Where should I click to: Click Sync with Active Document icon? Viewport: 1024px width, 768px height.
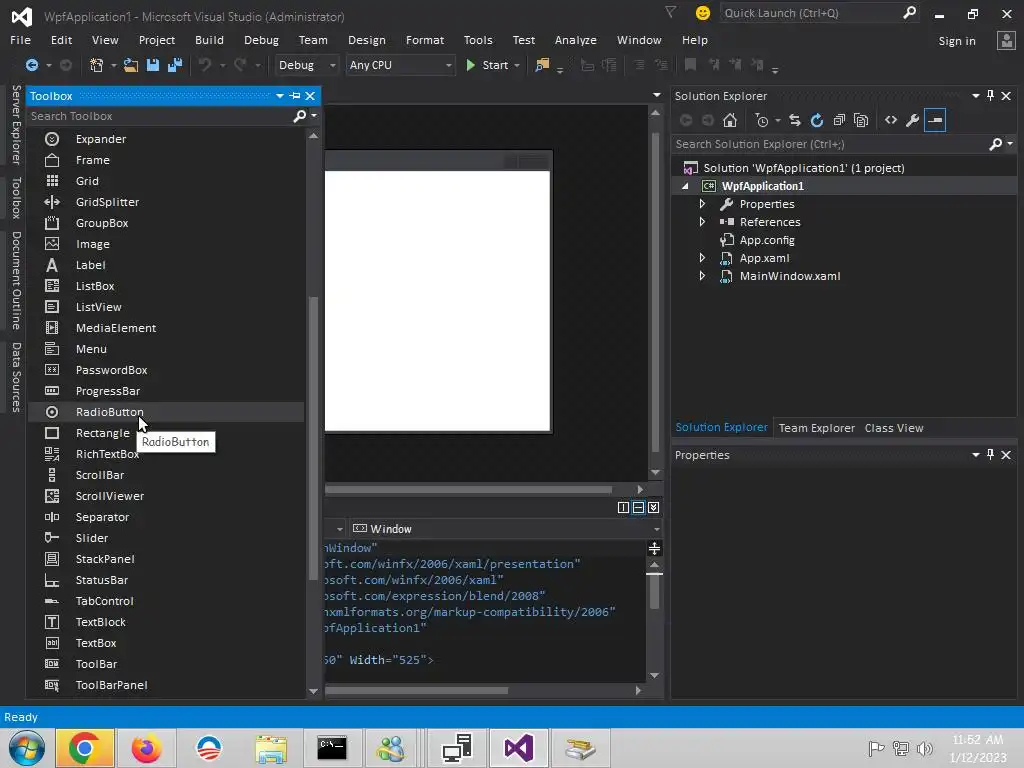[795, 120]
